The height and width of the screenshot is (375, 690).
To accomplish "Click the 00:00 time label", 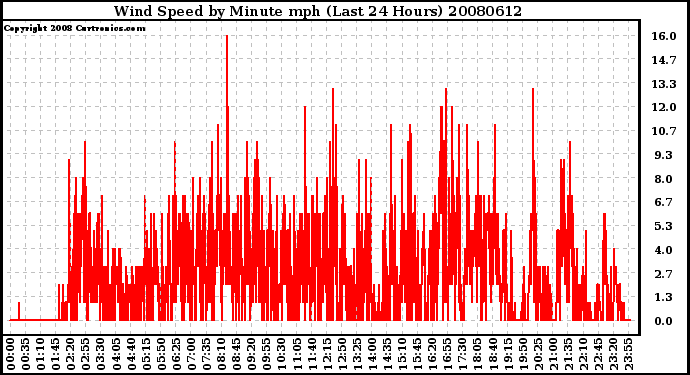I will (x=11, y=355).
